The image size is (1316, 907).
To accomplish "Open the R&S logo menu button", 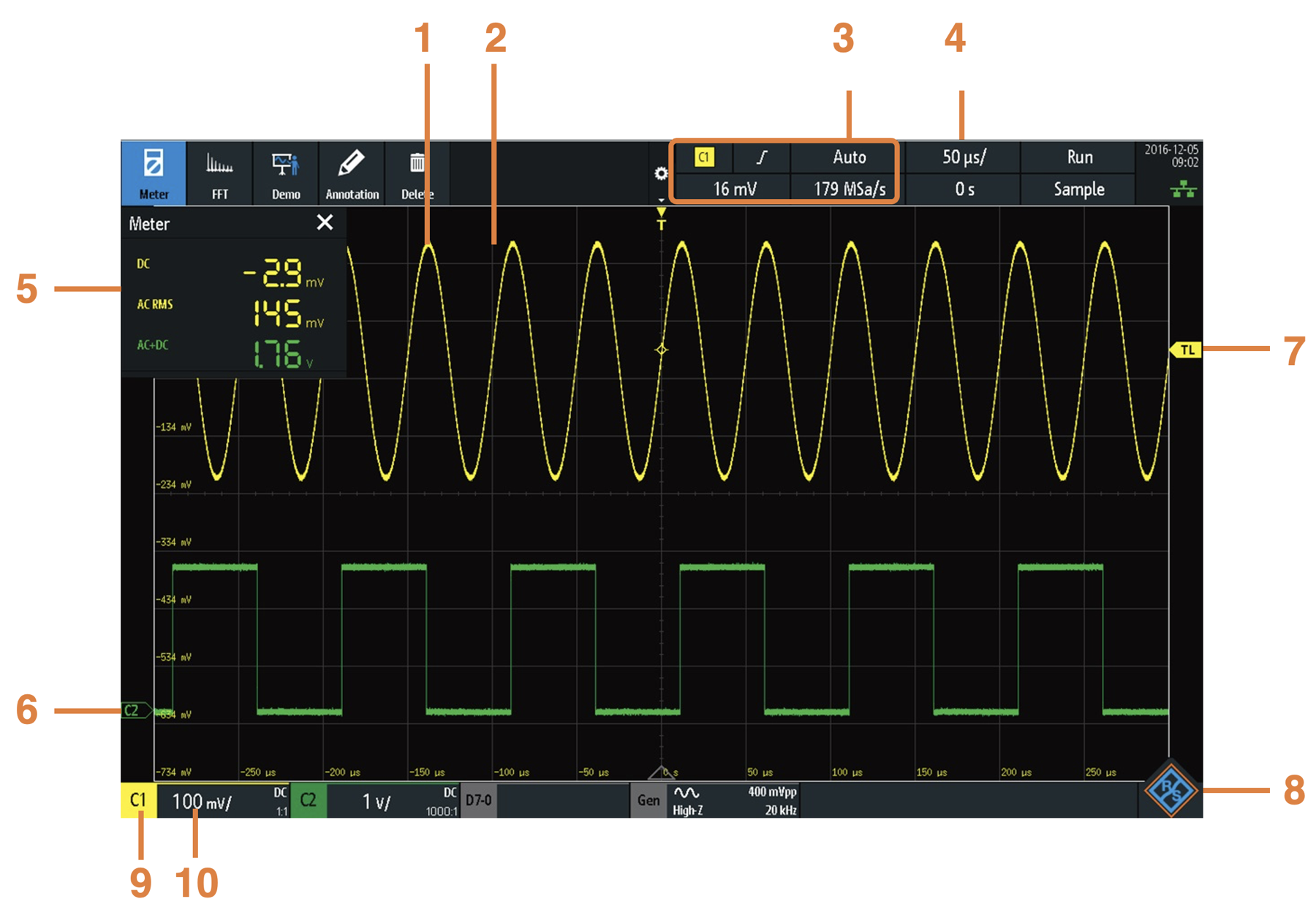I will click(x=1171, y=790).
